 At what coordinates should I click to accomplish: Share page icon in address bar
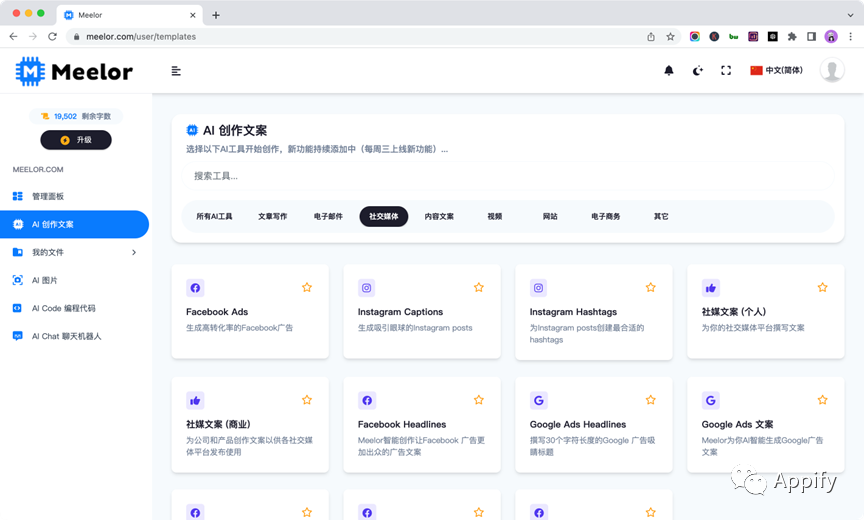pos(651,36)
